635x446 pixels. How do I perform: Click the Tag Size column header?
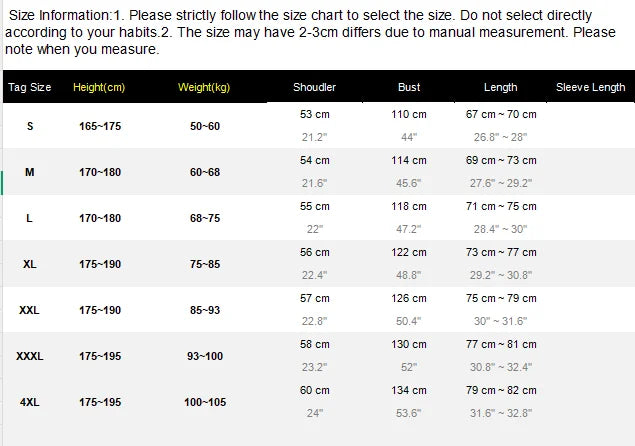29,87
